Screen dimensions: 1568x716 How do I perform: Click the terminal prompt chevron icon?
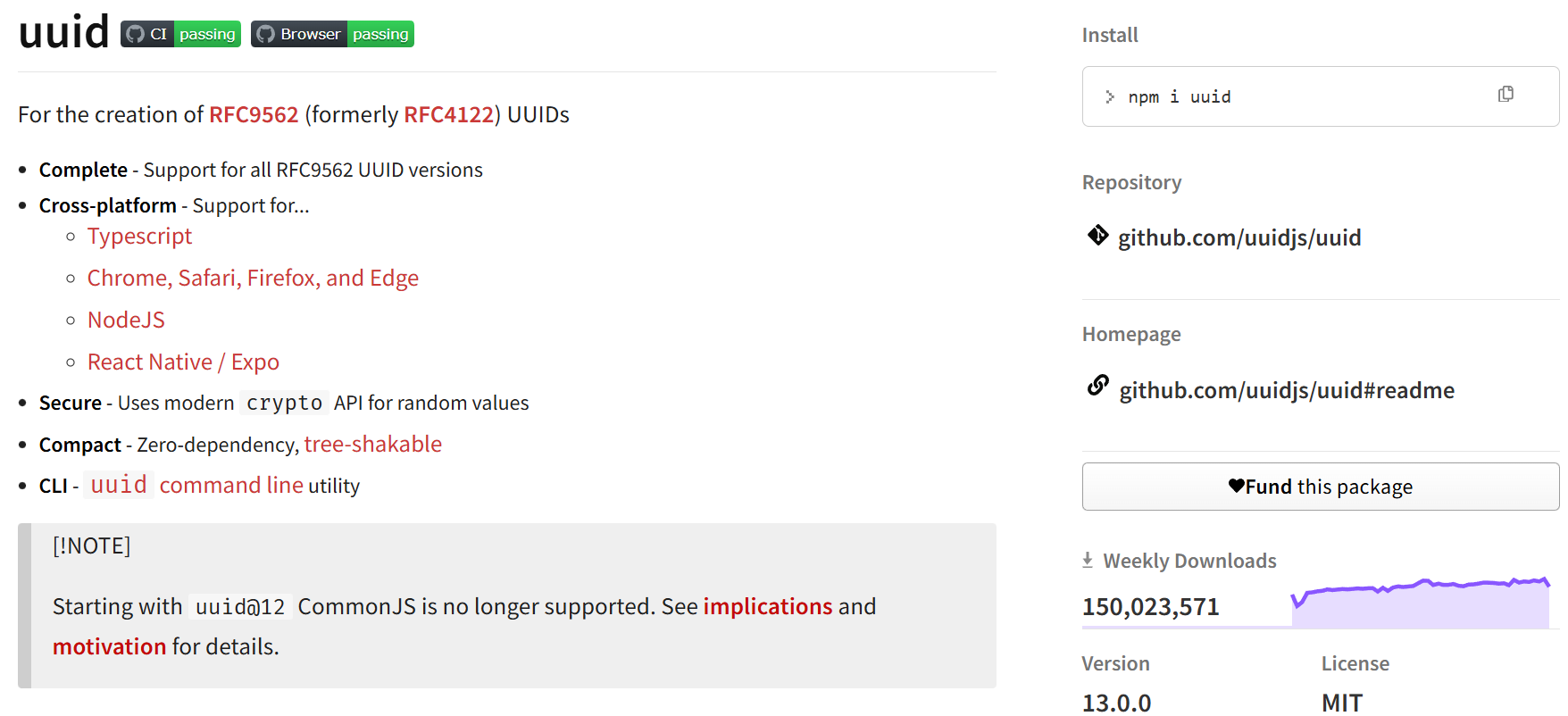tap(1109, 96)
